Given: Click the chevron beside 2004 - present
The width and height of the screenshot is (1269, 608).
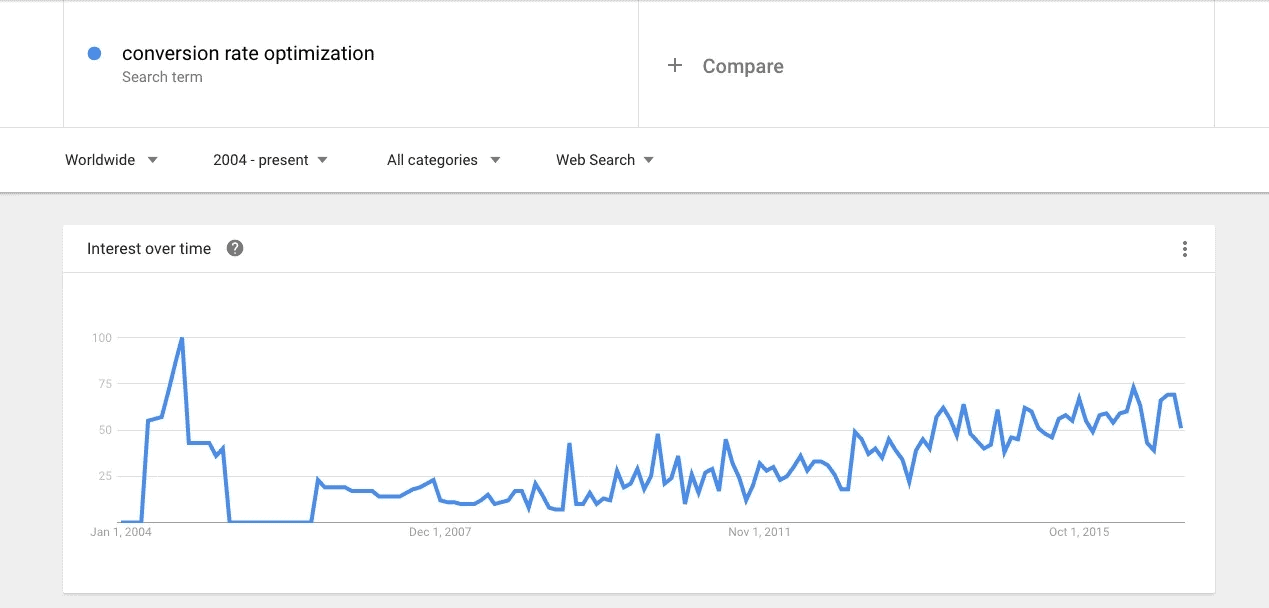Looking at the screenshot, I should pos(321,160).
